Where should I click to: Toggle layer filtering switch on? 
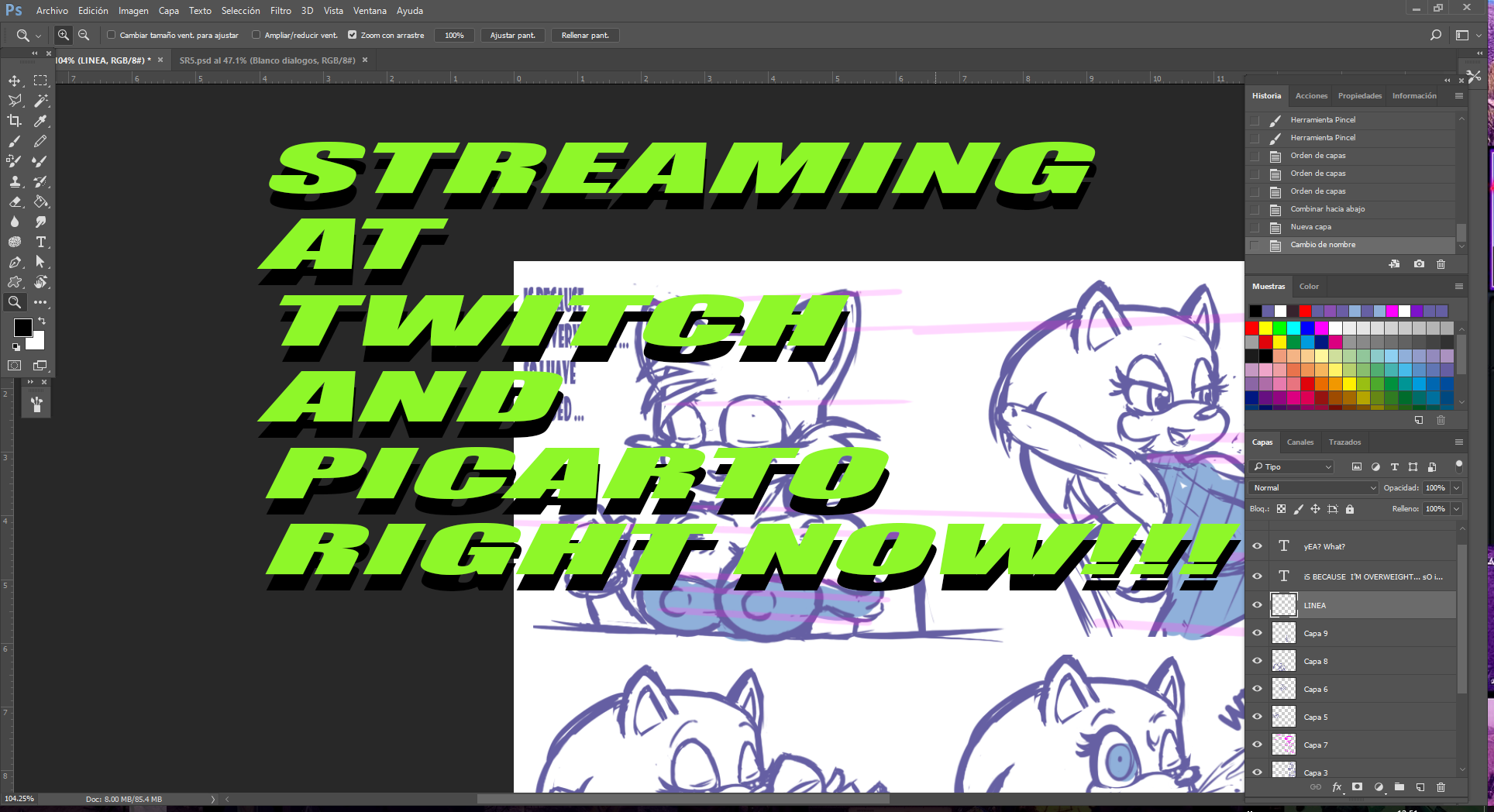click(x=1459, y=466)
